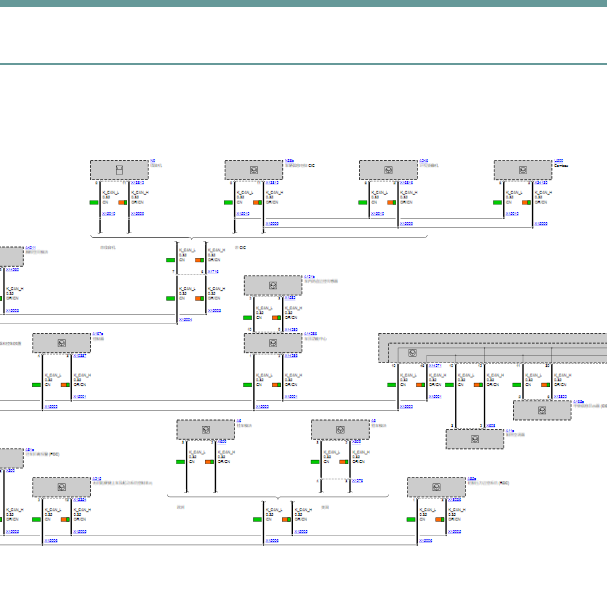Viewport: 607px width, 601px height.
Task: Click the K_CAN_H wire label under Combox
Action: coord(543,192)
